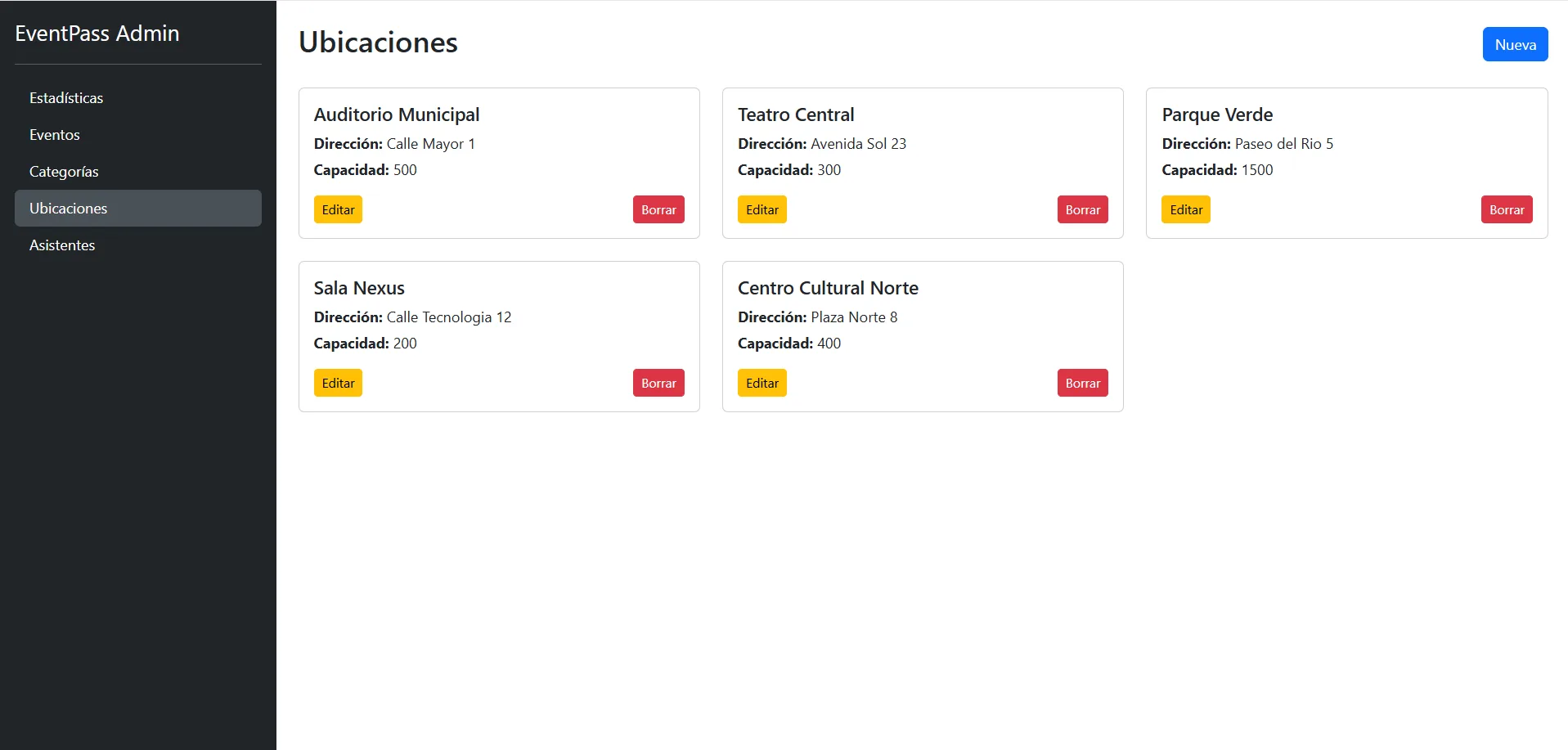Viewport: 1568px width, 750px height.
Task: Edit the Sala Nexus location
Action: pos(338,383)
